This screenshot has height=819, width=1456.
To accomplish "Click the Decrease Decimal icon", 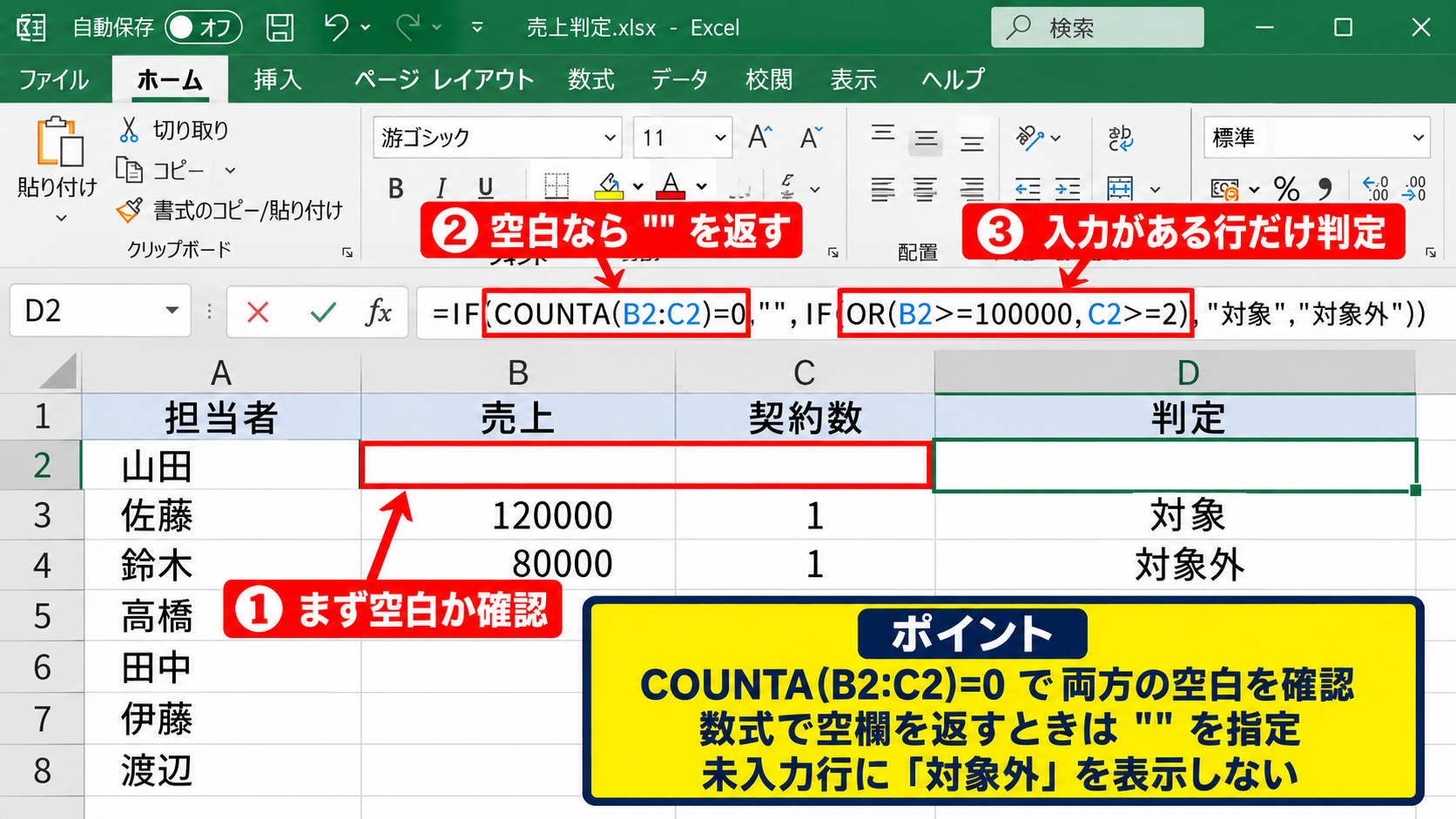I will [1415, 188].
